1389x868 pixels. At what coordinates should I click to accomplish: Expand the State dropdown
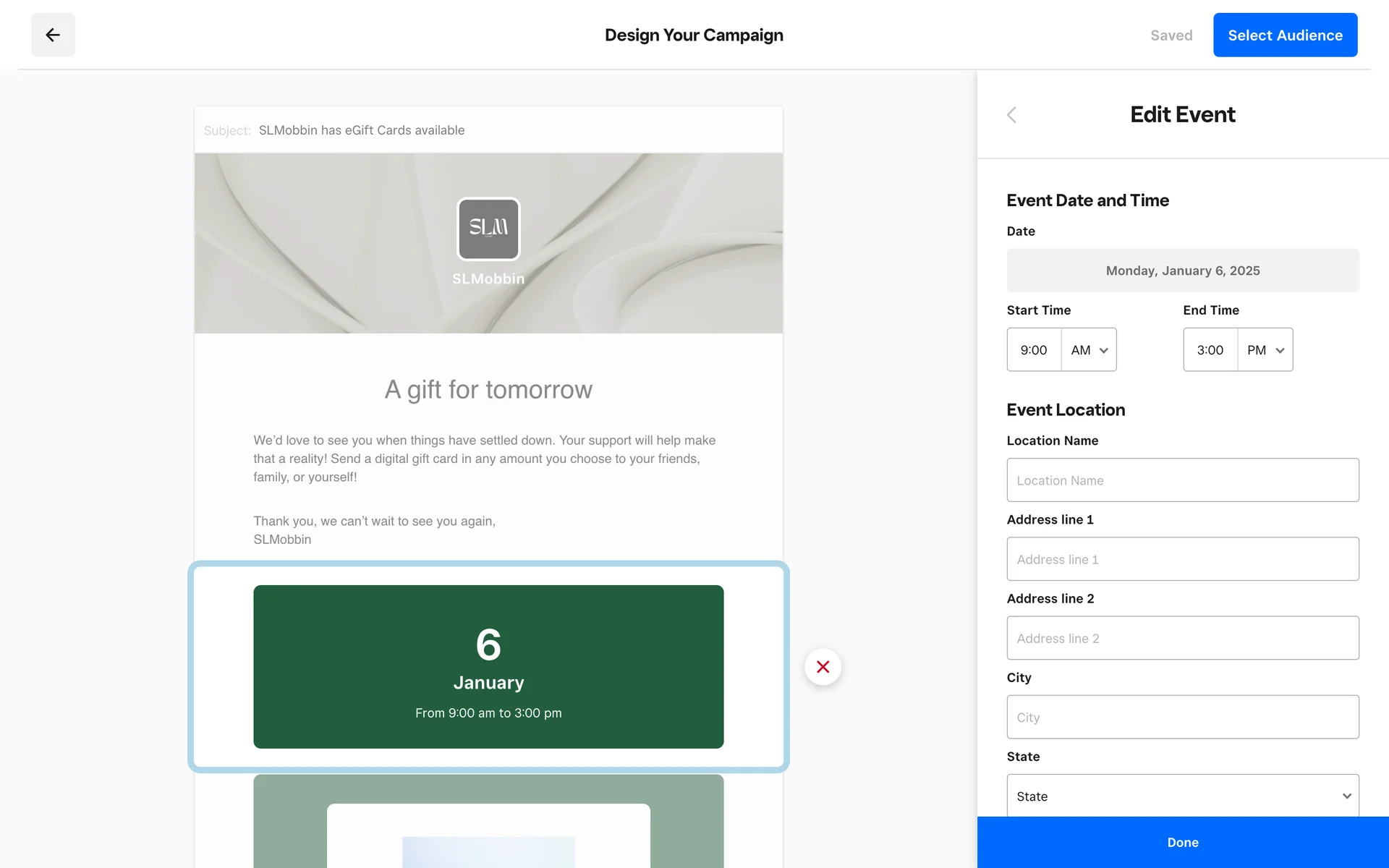tap(1182, 796)
